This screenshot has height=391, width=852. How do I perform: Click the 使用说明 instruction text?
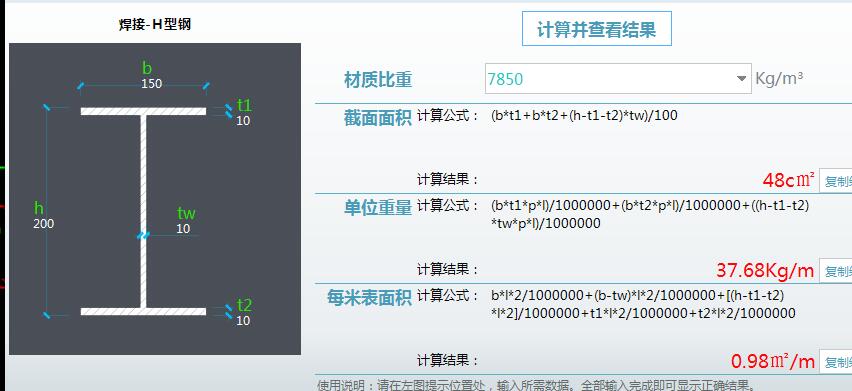(535, 386)
